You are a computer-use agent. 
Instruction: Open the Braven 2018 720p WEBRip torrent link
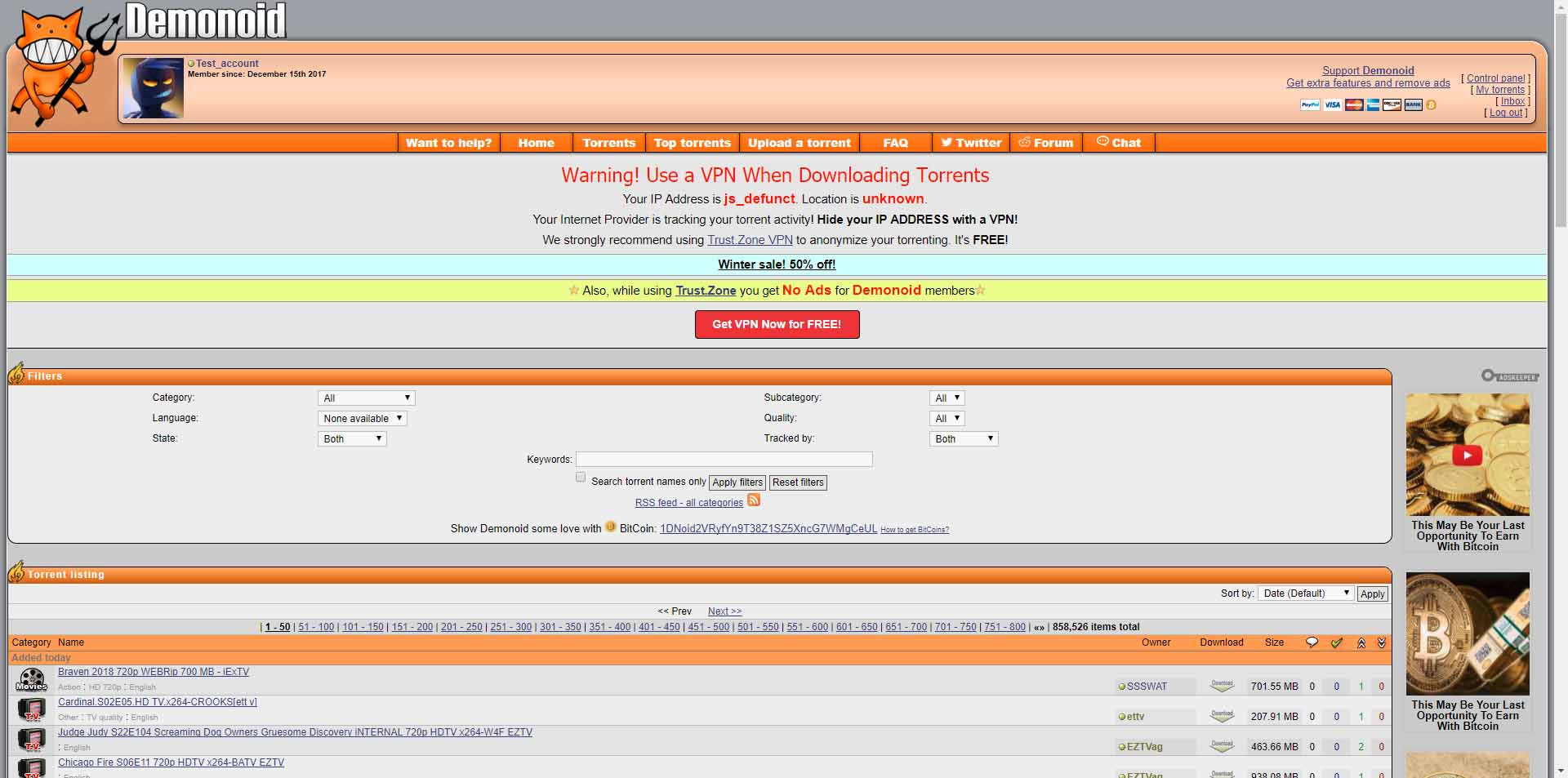154,672
